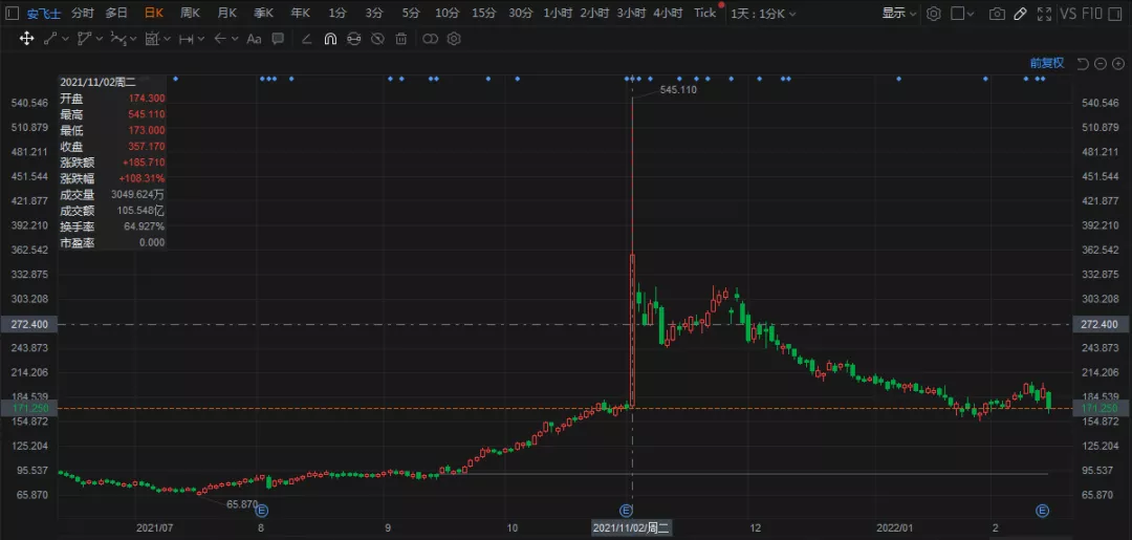Select the crosshair move cursor tool
The height and width of the screenshot is (540, 1132).
pos(27,38)
